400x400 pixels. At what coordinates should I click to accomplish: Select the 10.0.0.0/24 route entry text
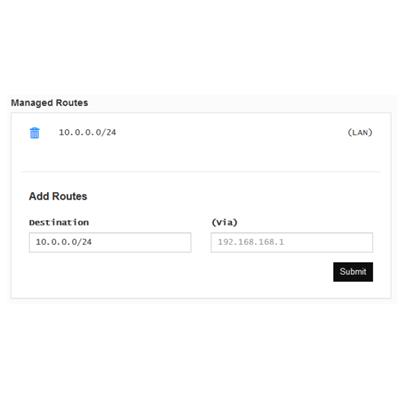[x=87, y=132]
